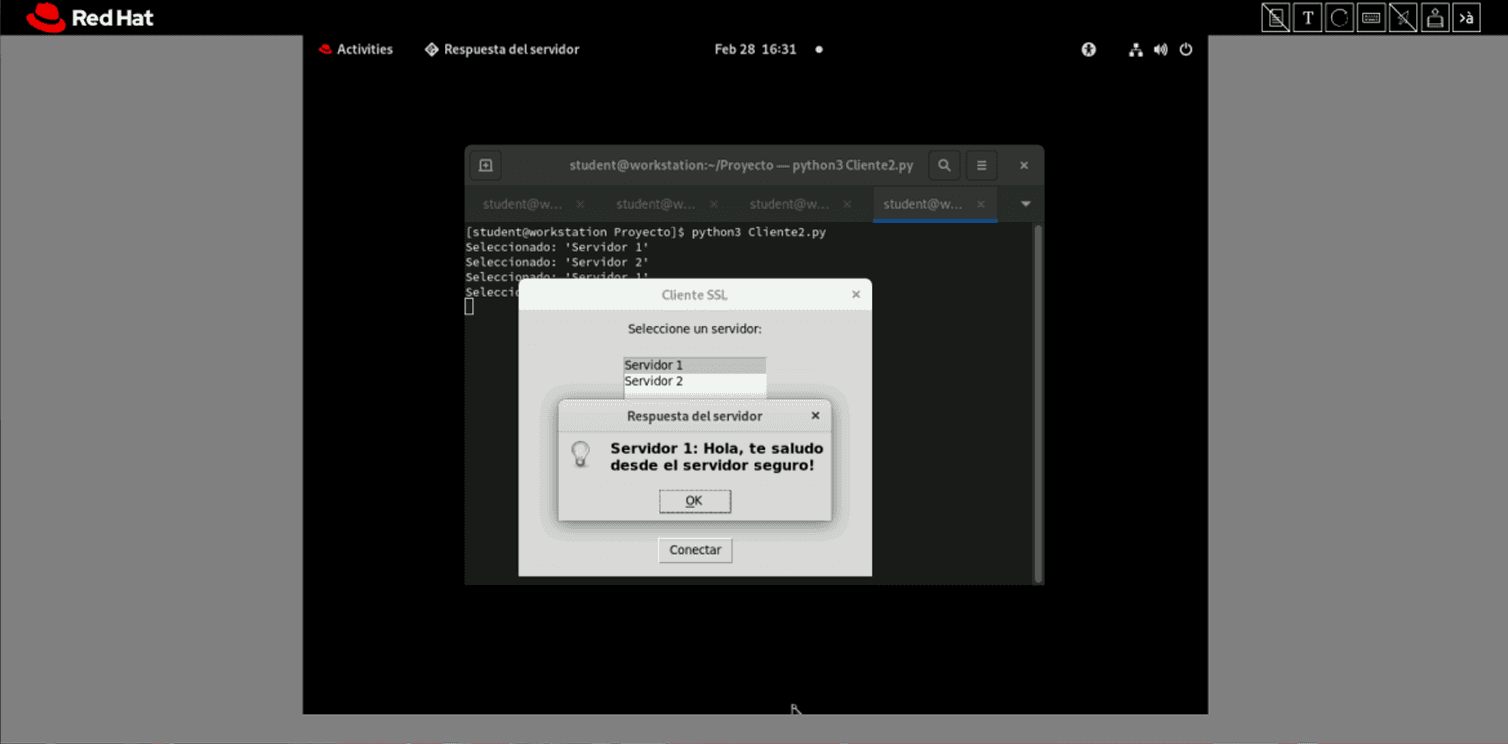Viewport: 1508px width, 744px height.
Task: Click the crossed-out mouse pointer icon
Action: 1403,18
